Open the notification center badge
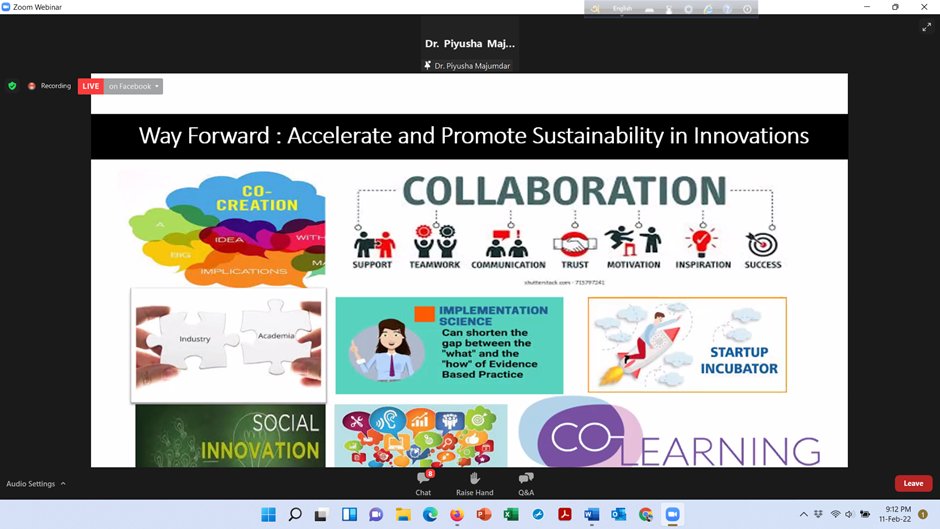This screenshot has width=940, height=529. 923,514
